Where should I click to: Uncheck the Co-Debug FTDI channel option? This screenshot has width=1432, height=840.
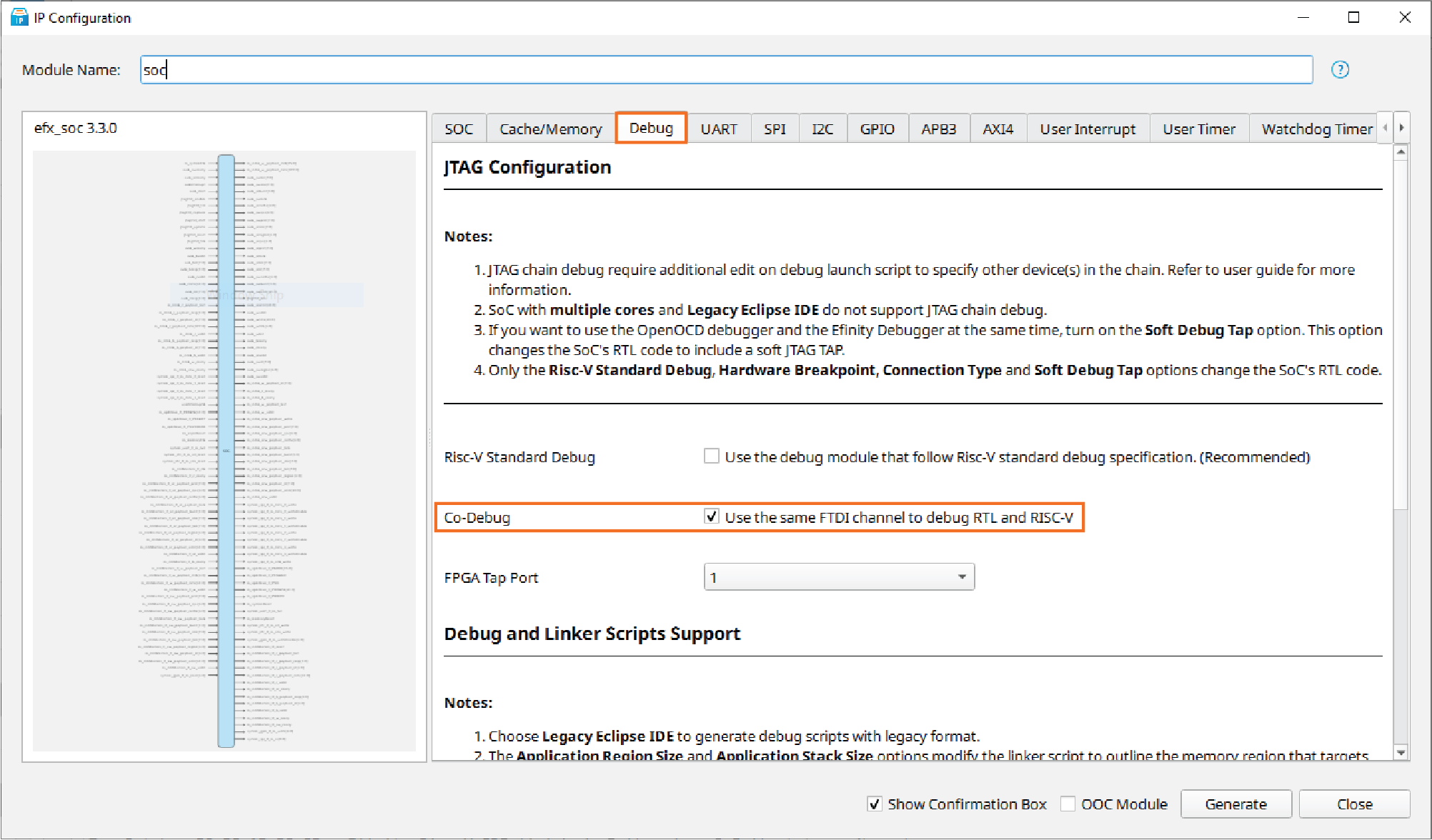(x=712, y=516)
